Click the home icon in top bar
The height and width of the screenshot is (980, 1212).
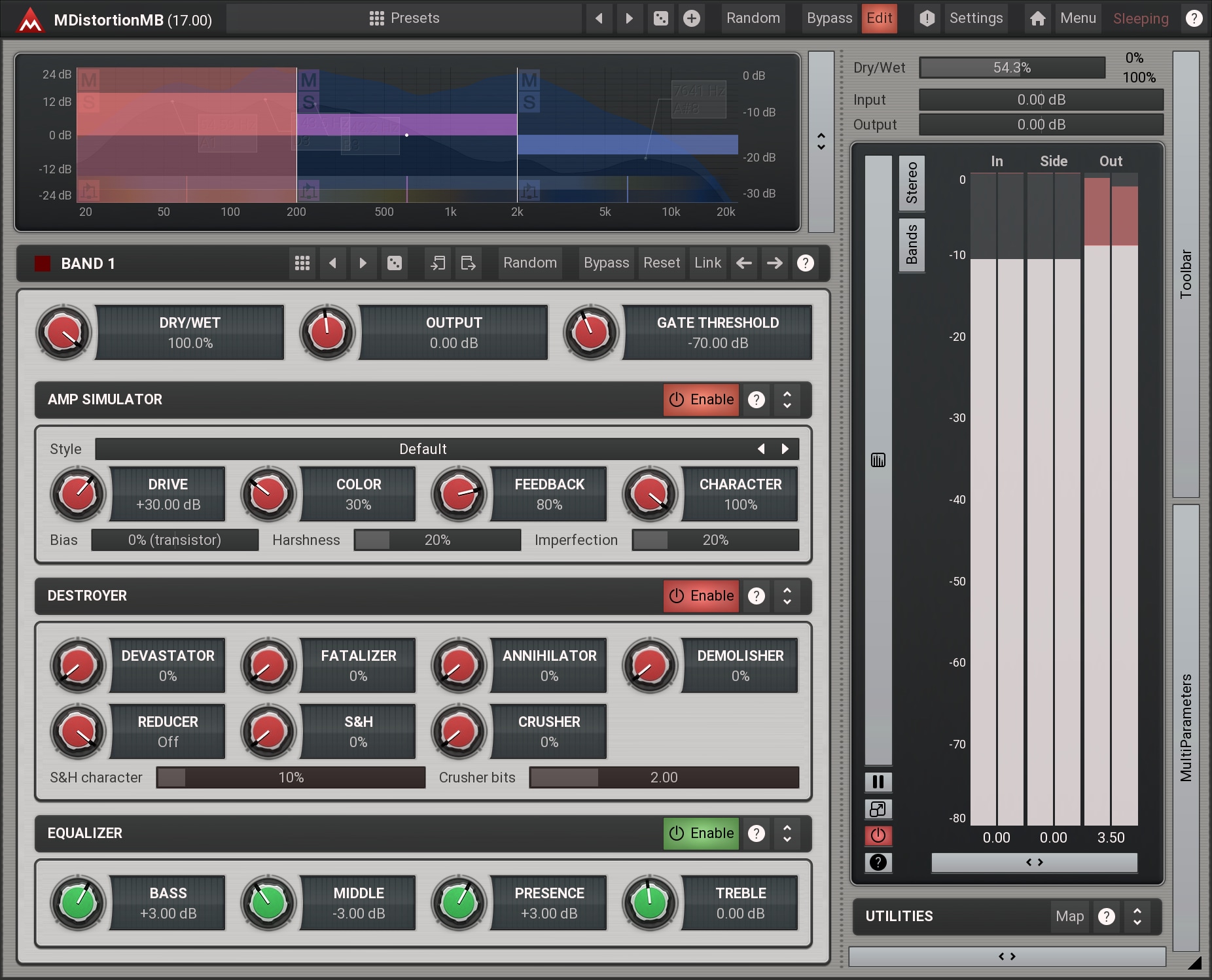coord(1037,18)
